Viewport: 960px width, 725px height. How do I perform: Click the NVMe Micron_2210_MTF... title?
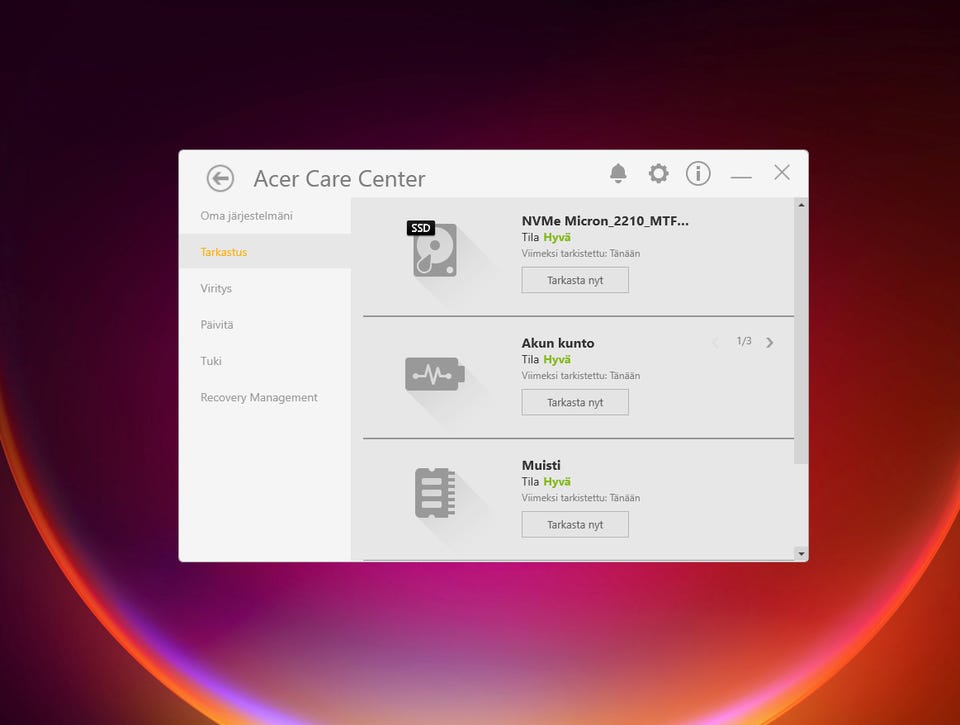pyautogui.click(x=605, y=220)
